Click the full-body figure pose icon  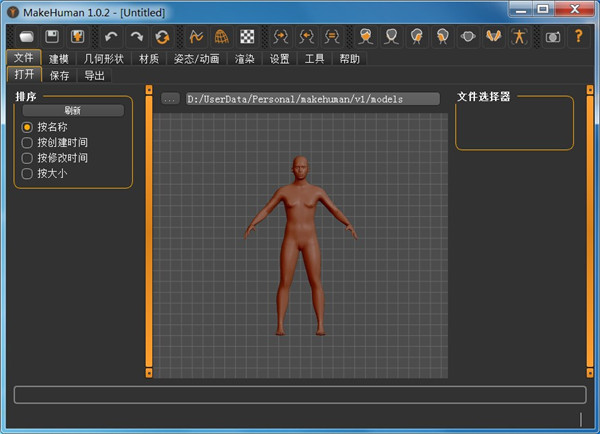pos(518,37)
